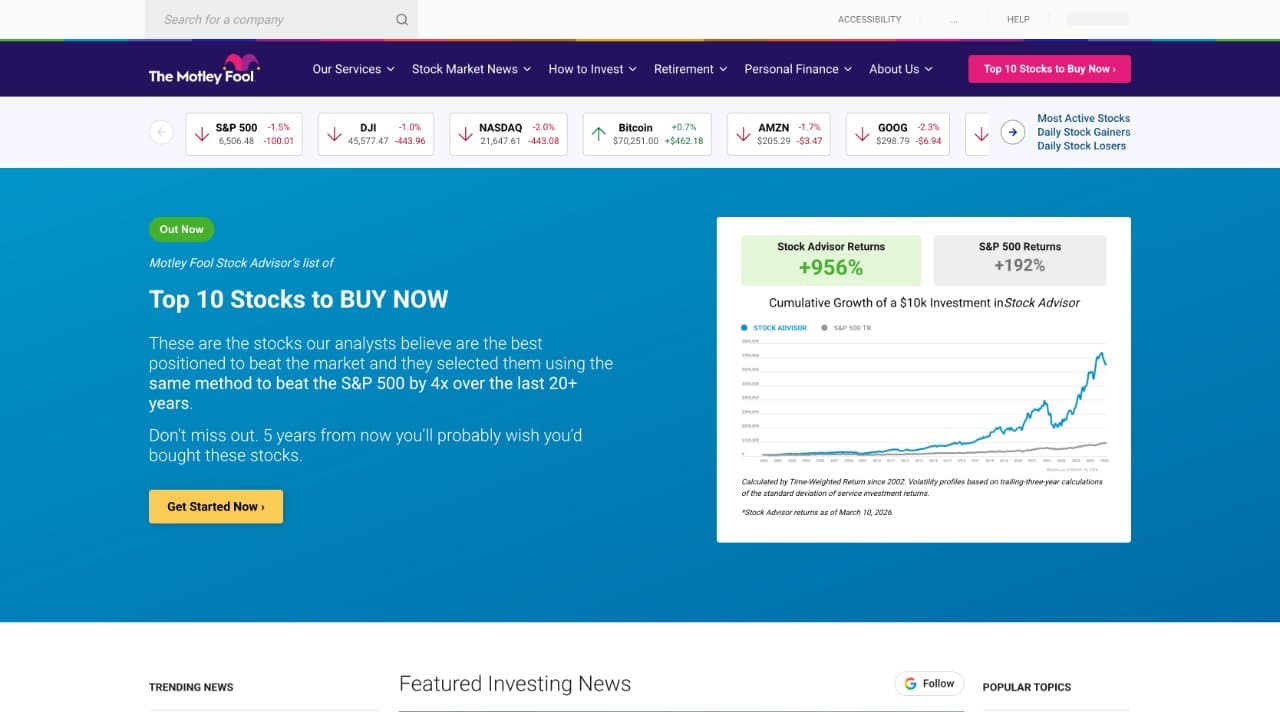The width and height of the screenshot is (1280, 712).
Task: Expand the Retirement menu chevron
Action: click(x=723, y=69)
